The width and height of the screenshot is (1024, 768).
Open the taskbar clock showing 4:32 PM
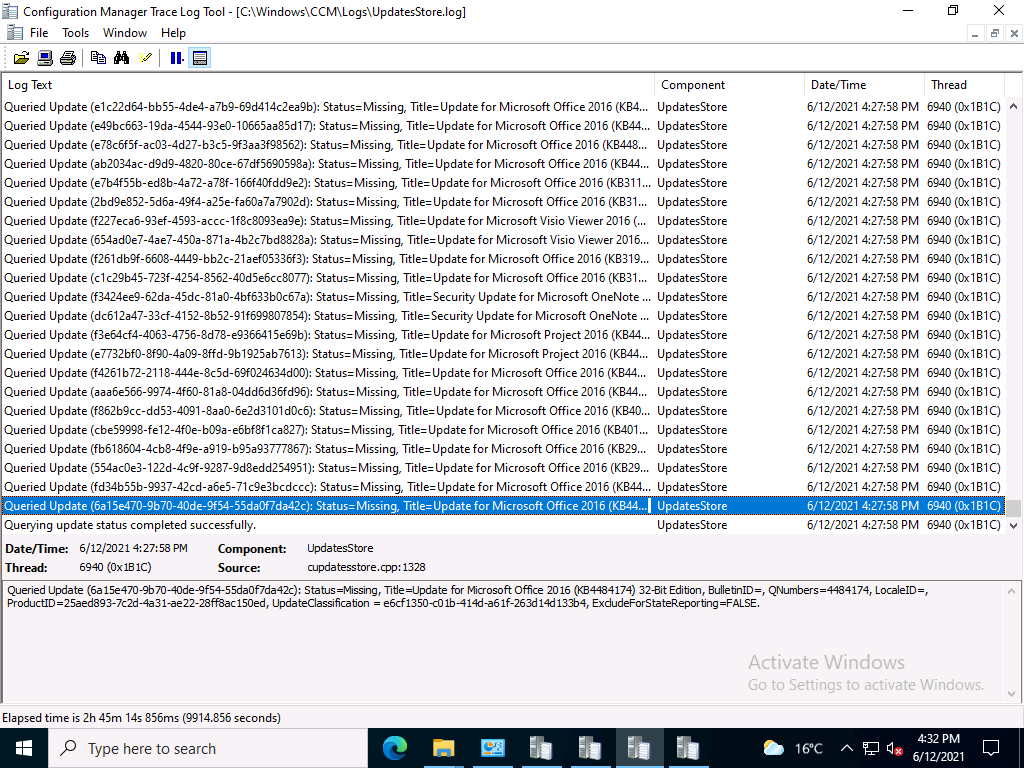[x=938, y=748]
